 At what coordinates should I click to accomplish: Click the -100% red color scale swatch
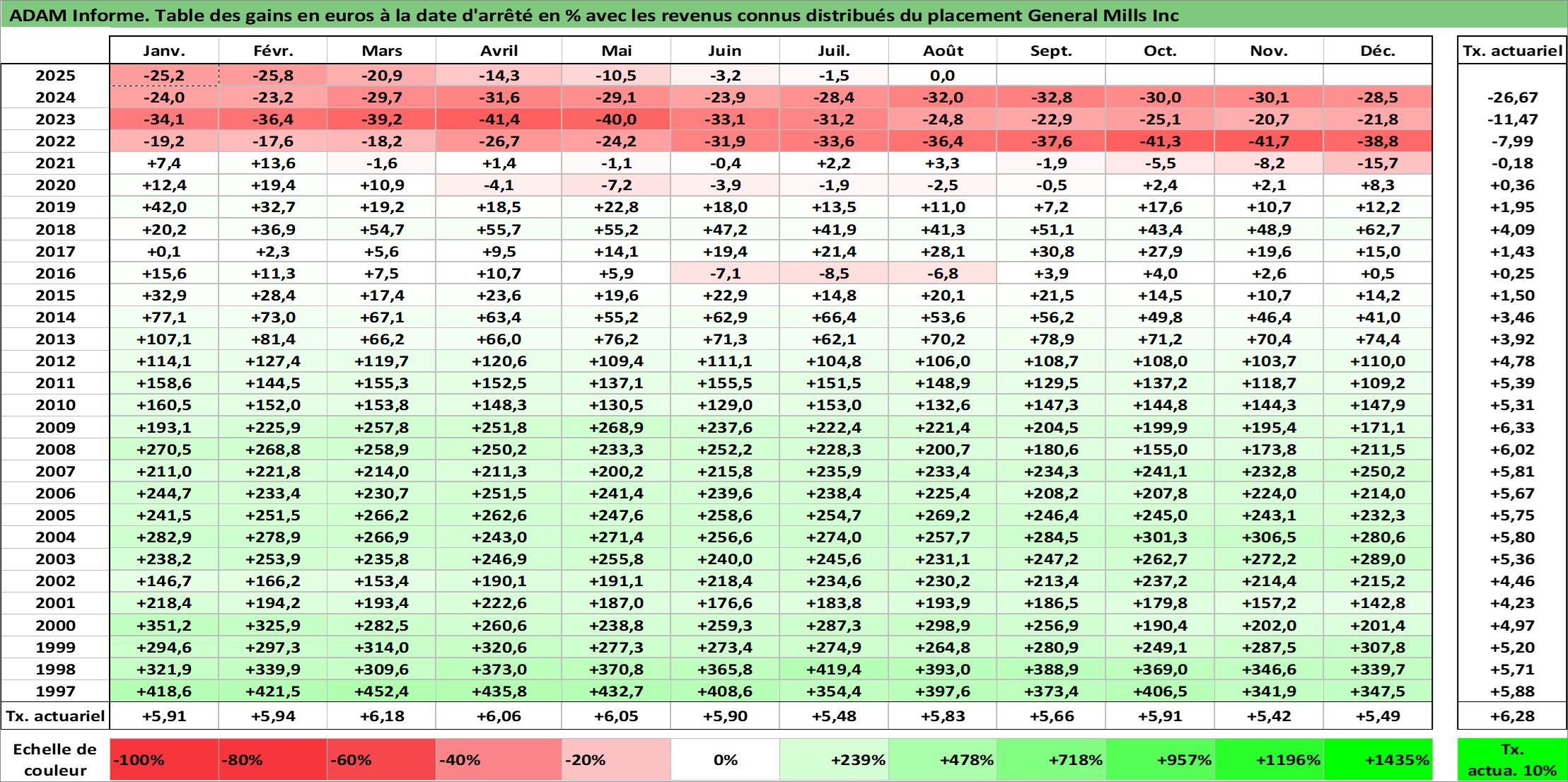(x=164, y=760)
